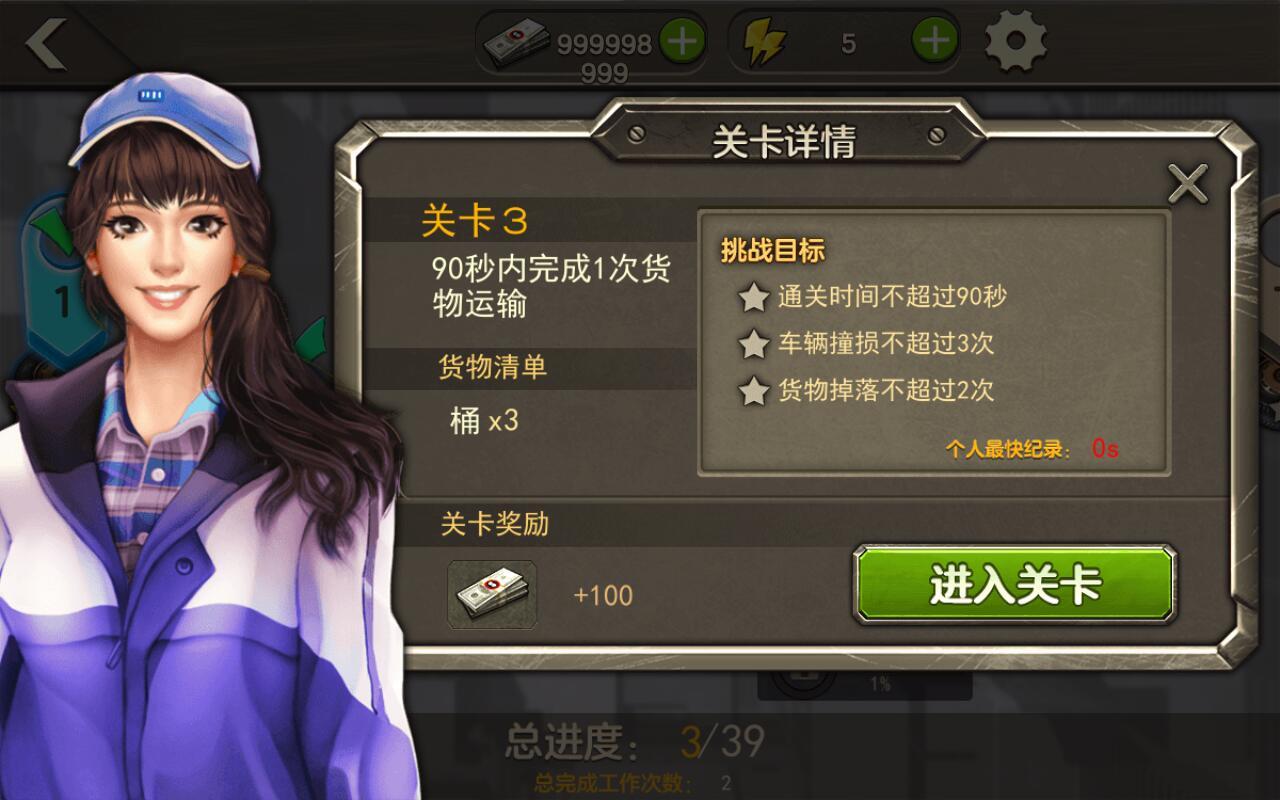This screenshot has width=1280, height=800.
Task: Tap the reward cash icon under 关卡奖励
Action: pyautogui.click(x=492, y=595)
